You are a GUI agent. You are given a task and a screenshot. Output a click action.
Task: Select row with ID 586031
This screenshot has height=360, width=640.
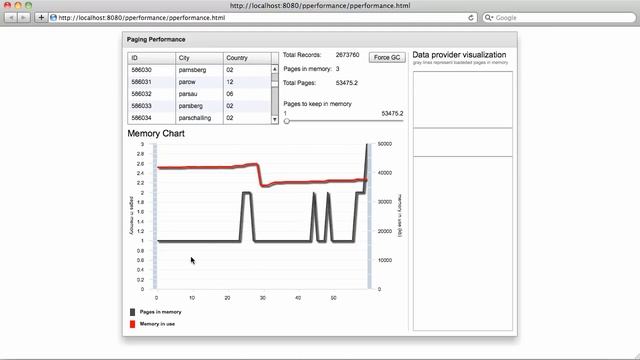point(200,82)
